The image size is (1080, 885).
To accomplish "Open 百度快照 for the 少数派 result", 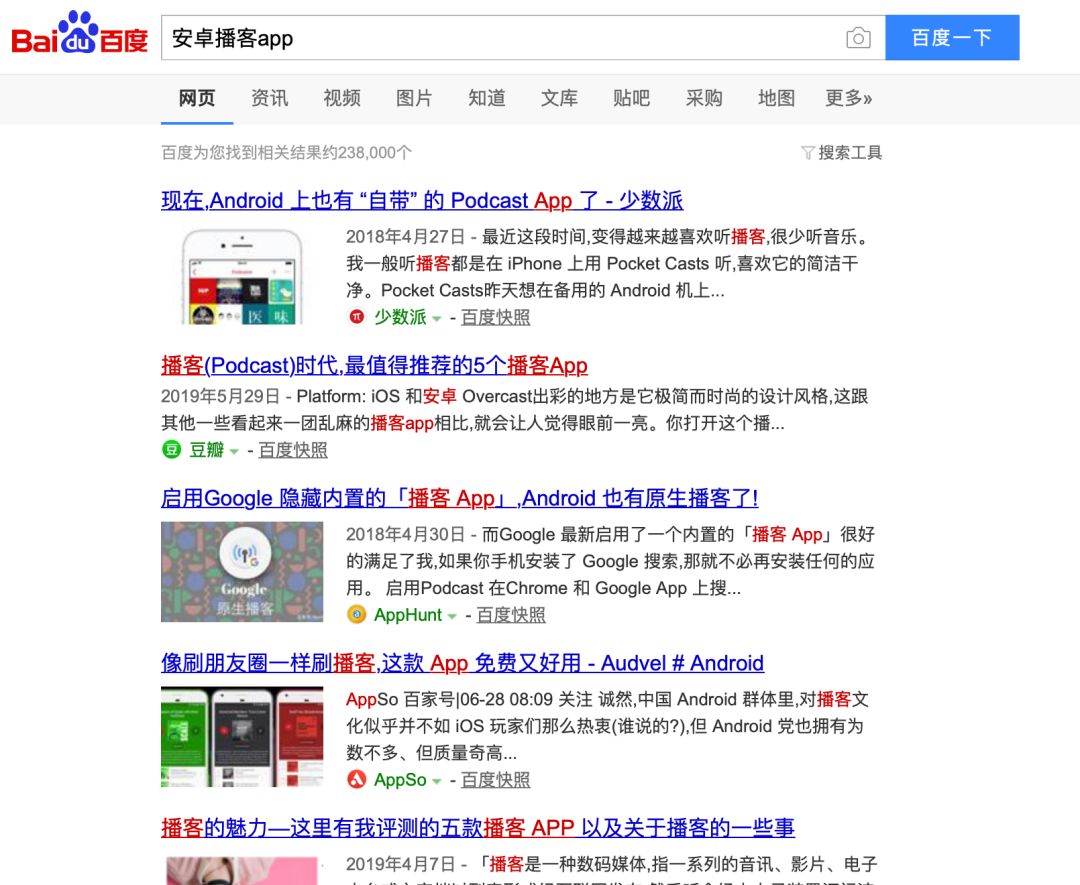I will (495, 317).
